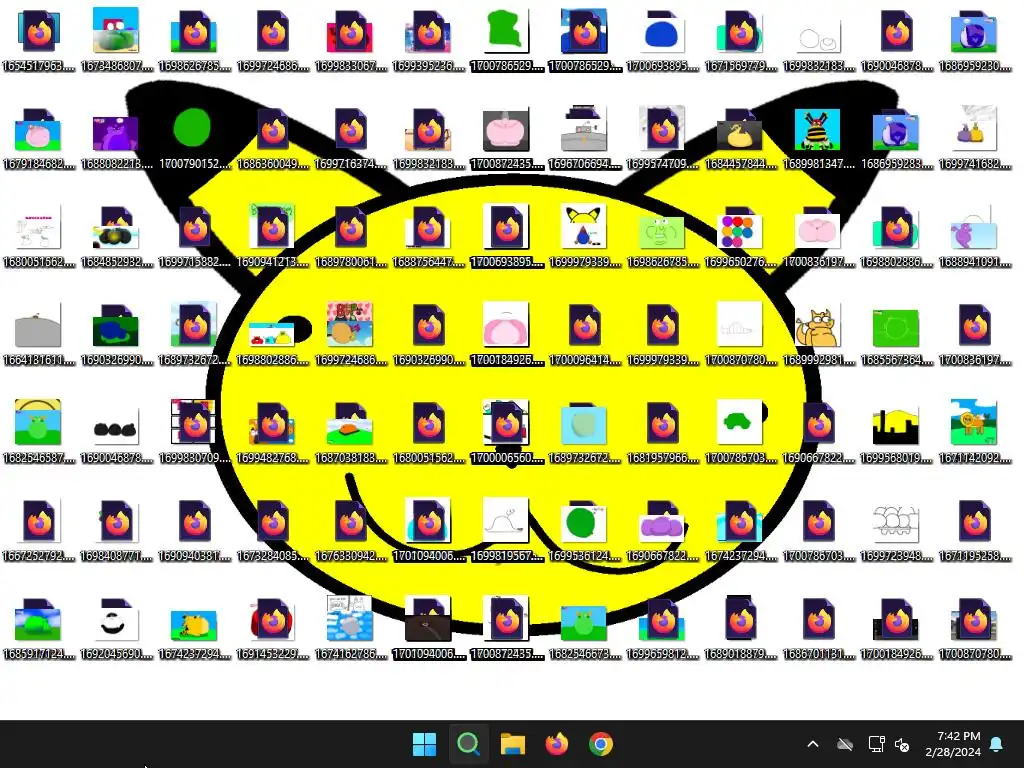Select desktop file 1674162786
The height and width of the screenshot is (768, 1024).
tap(351, 627)
